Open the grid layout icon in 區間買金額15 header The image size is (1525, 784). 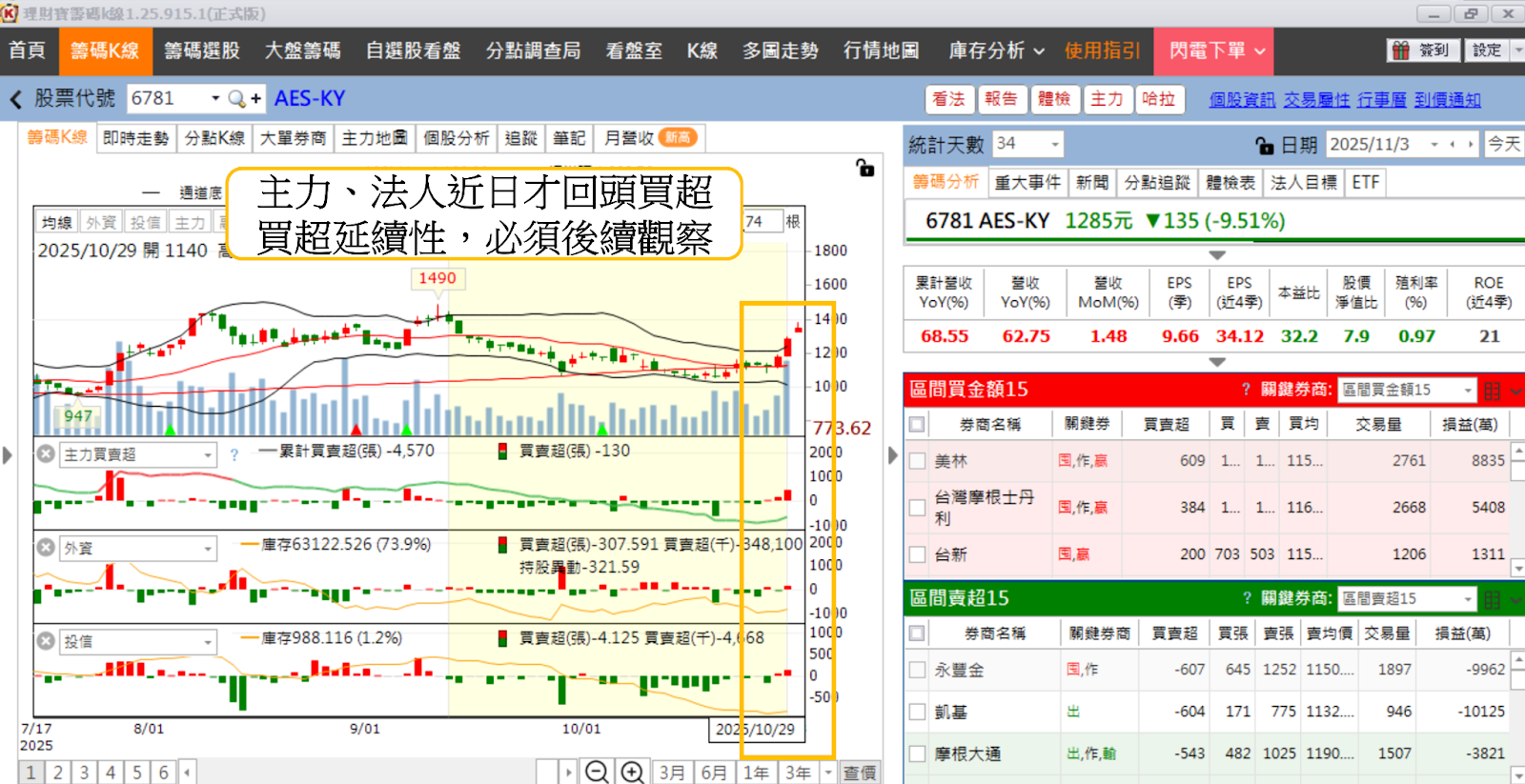pos(1492,391)
